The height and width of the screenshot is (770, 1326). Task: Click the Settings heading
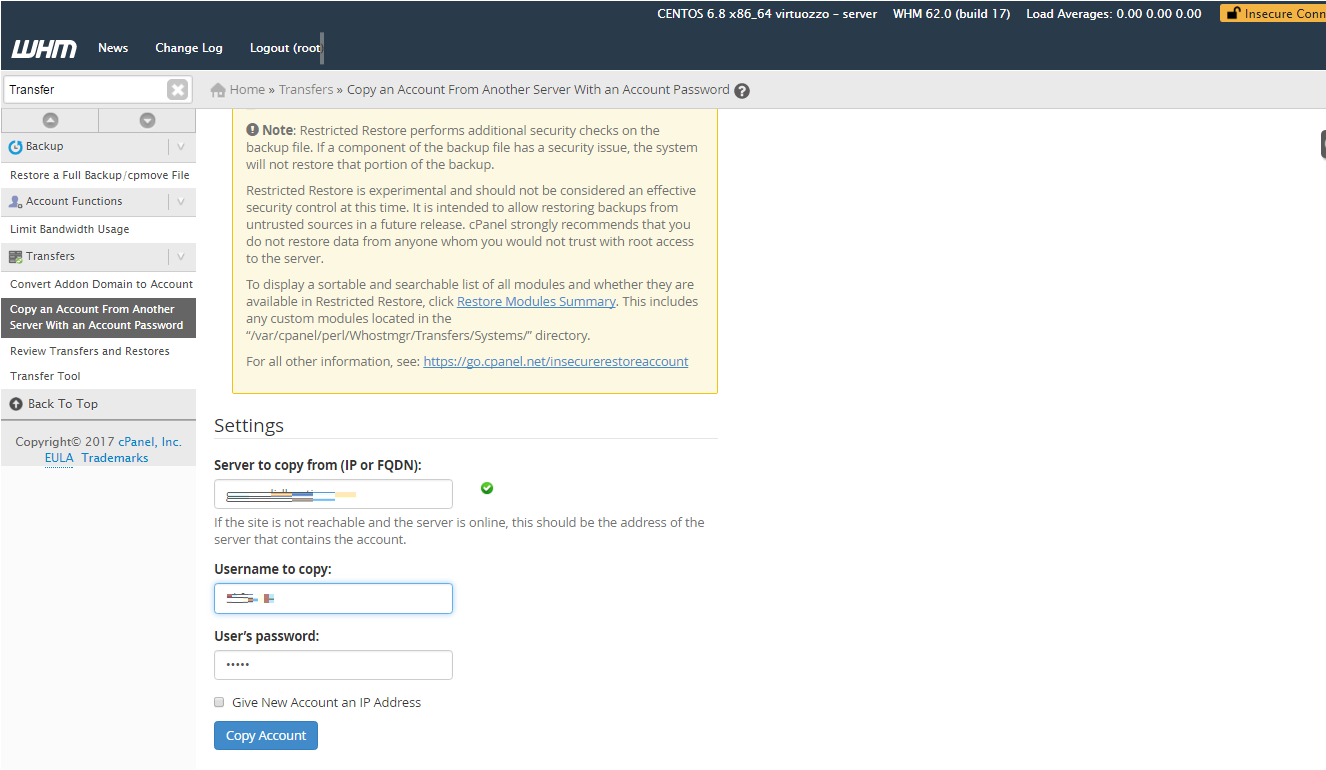point(249,425)
